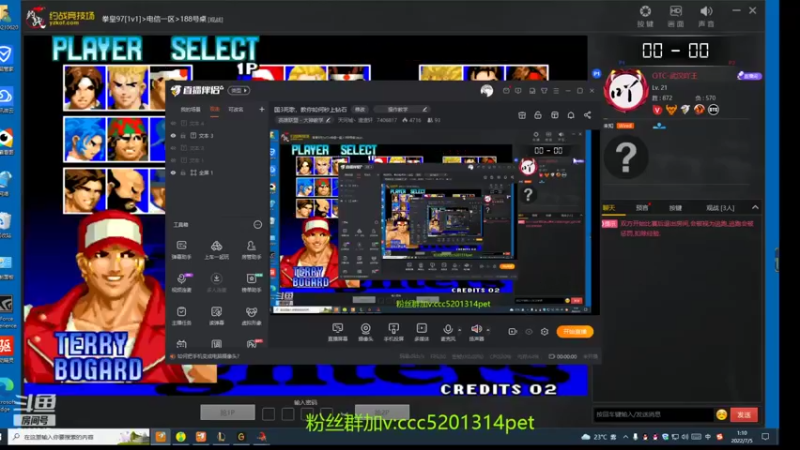Click the lock icon in streaming app header
800x450 pixels.
(538, 115)
